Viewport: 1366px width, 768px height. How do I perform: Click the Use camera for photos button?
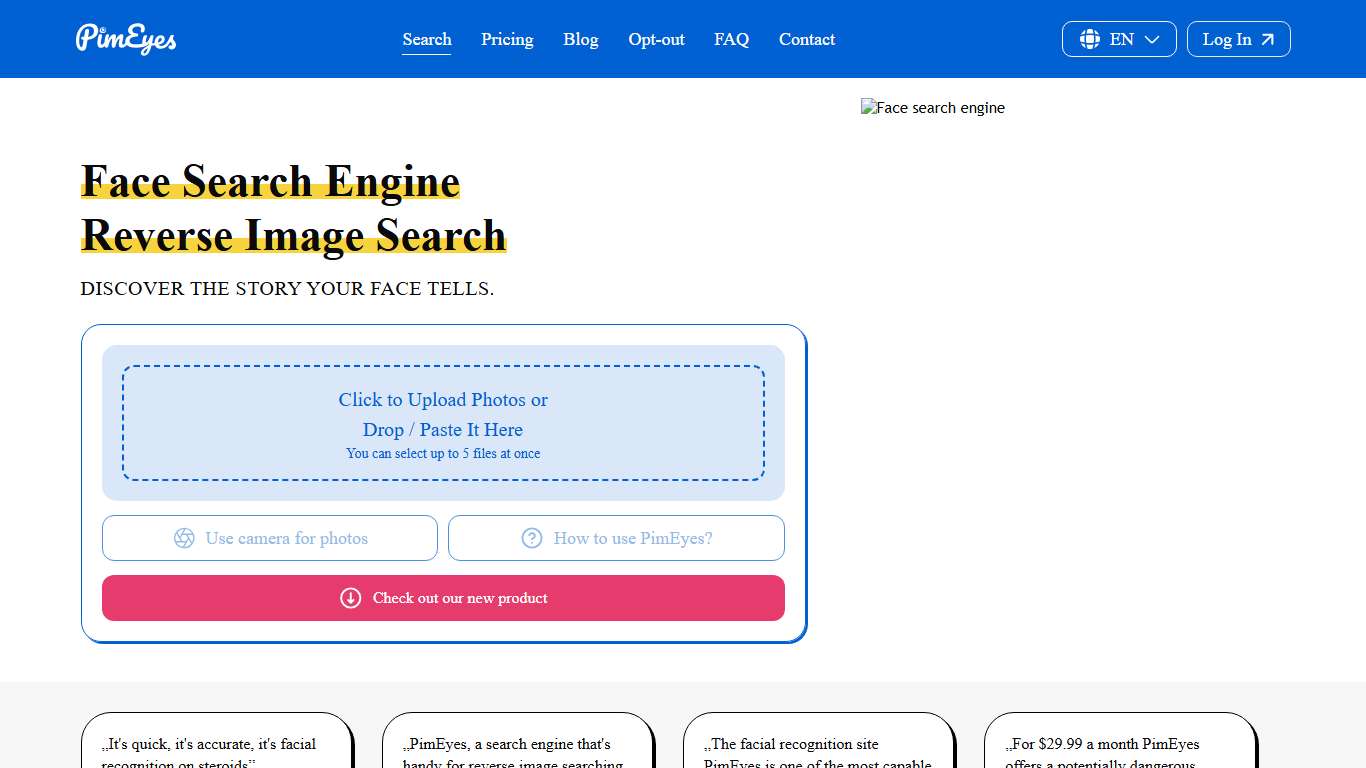[x=269, y=538]
